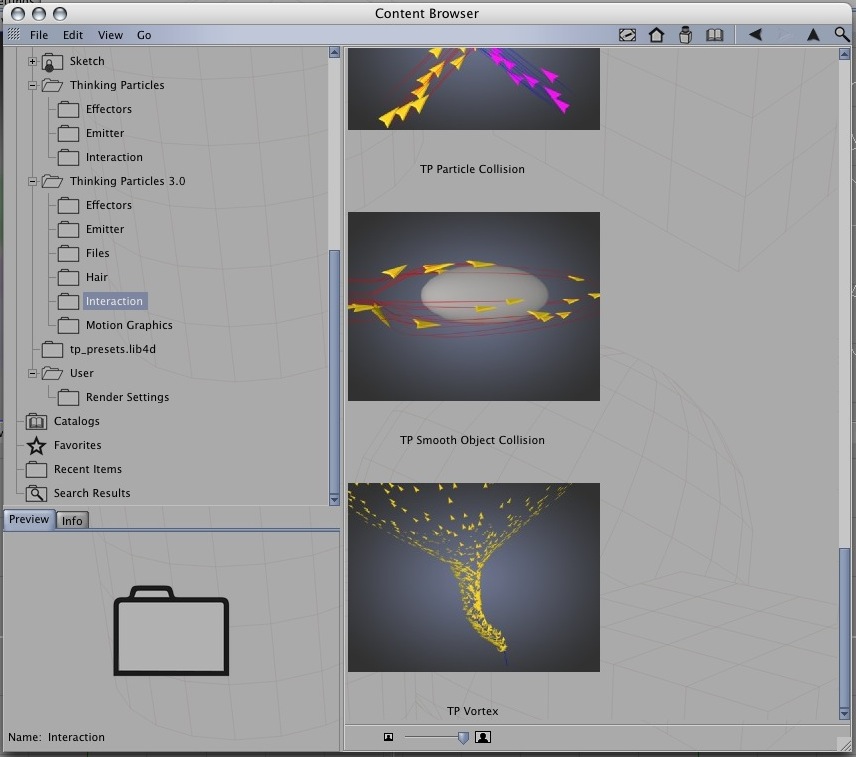Expand the Sketch tree node
Image resolution: width=856 pixels, height=757 pixels.
coord(32,61)
